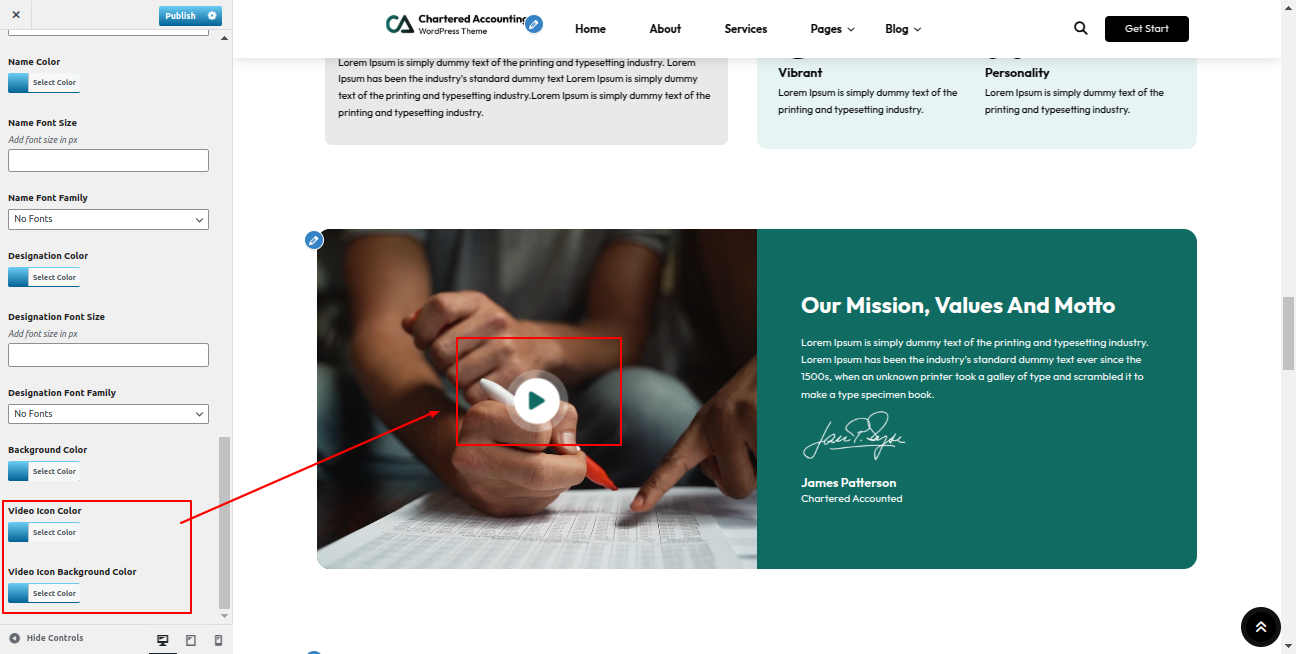Click the search magnifier icon
The image size is (1296, 654).
click(1080, 28)
